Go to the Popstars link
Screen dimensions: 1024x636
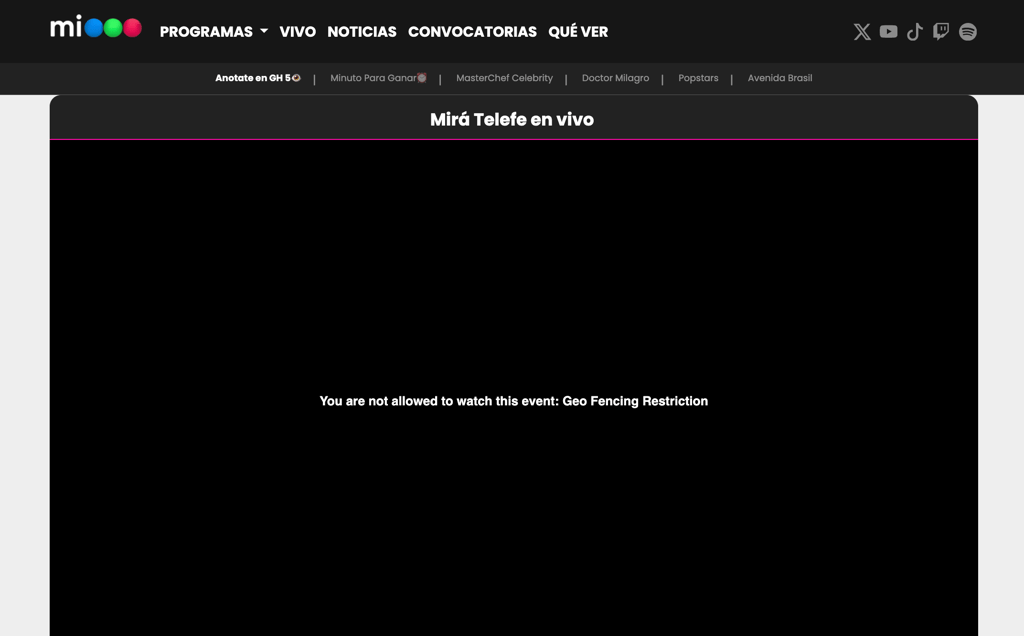(x=698, y=78)
